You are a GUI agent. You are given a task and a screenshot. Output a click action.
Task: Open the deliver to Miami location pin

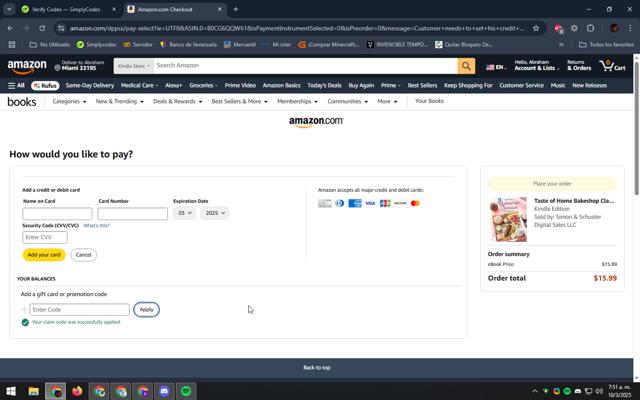click(x=58, y=68)
